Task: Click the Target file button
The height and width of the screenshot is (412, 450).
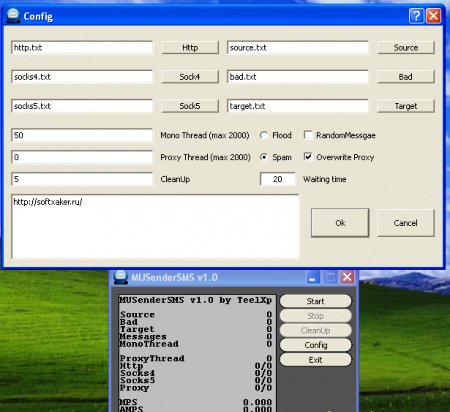Action: coord(406,106)
